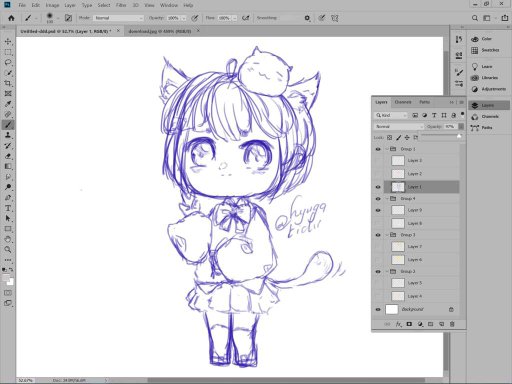Viewport: 512px width, 384px height.
Task: Open layer blend mode Normal dropdown
Action: click(x=399, y=127)
